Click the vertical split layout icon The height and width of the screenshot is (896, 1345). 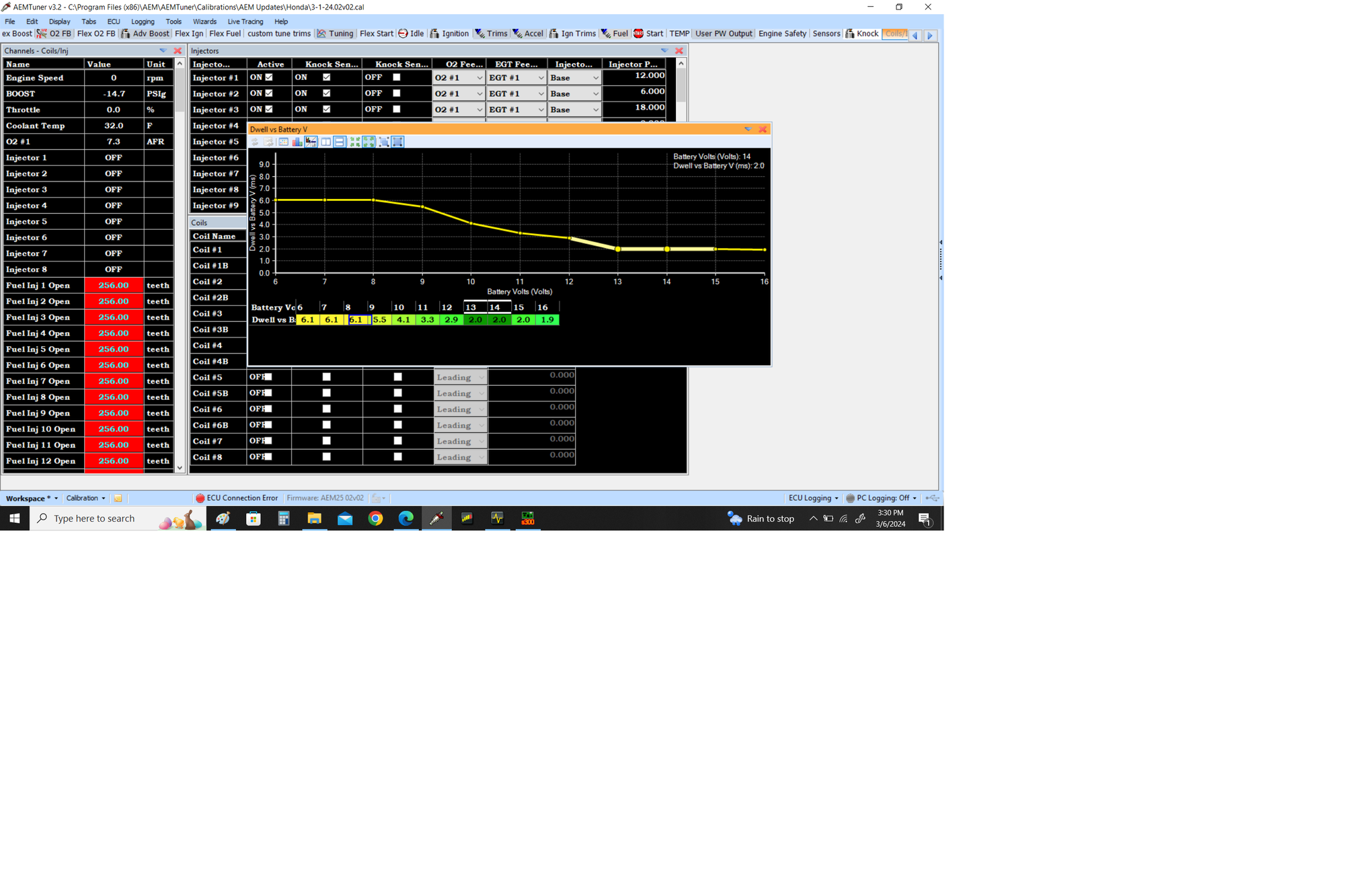(325, 142)
